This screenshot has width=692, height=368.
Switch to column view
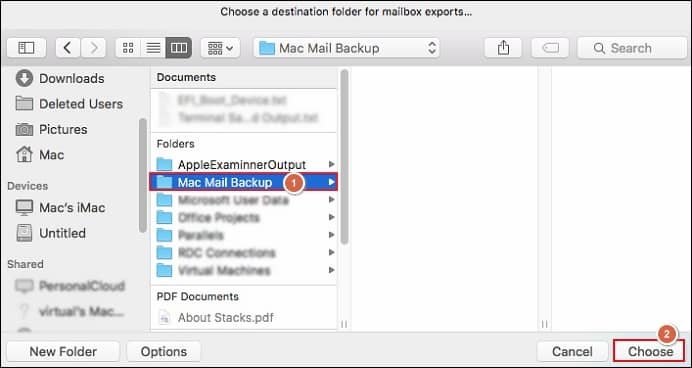tap(179, 48)
